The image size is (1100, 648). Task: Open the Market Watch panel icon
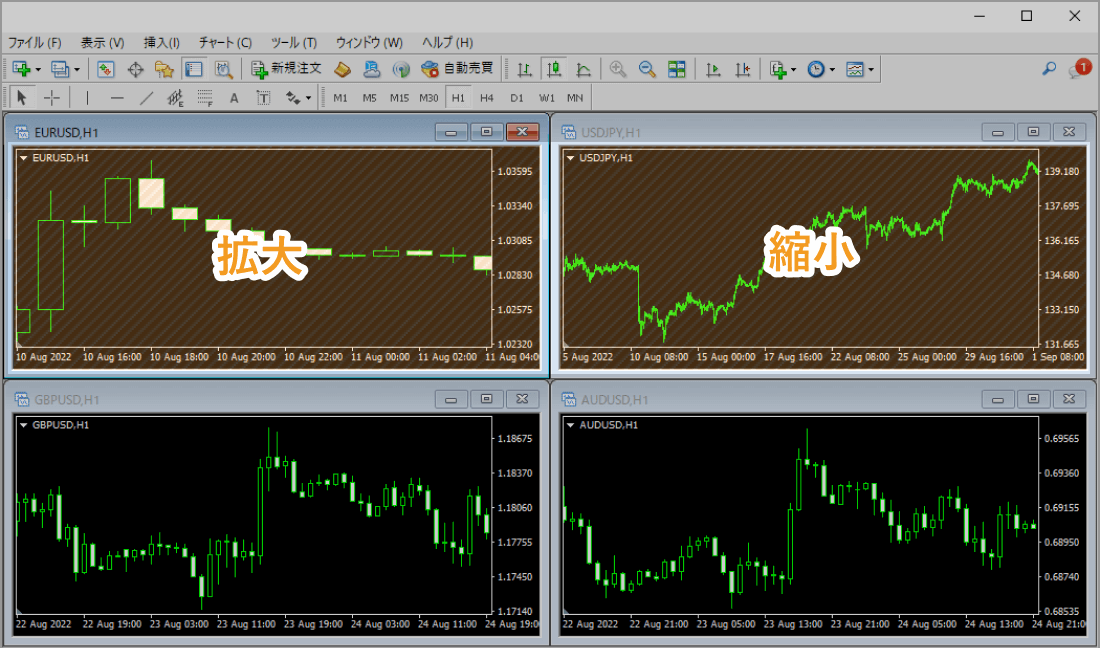(105, 69)
